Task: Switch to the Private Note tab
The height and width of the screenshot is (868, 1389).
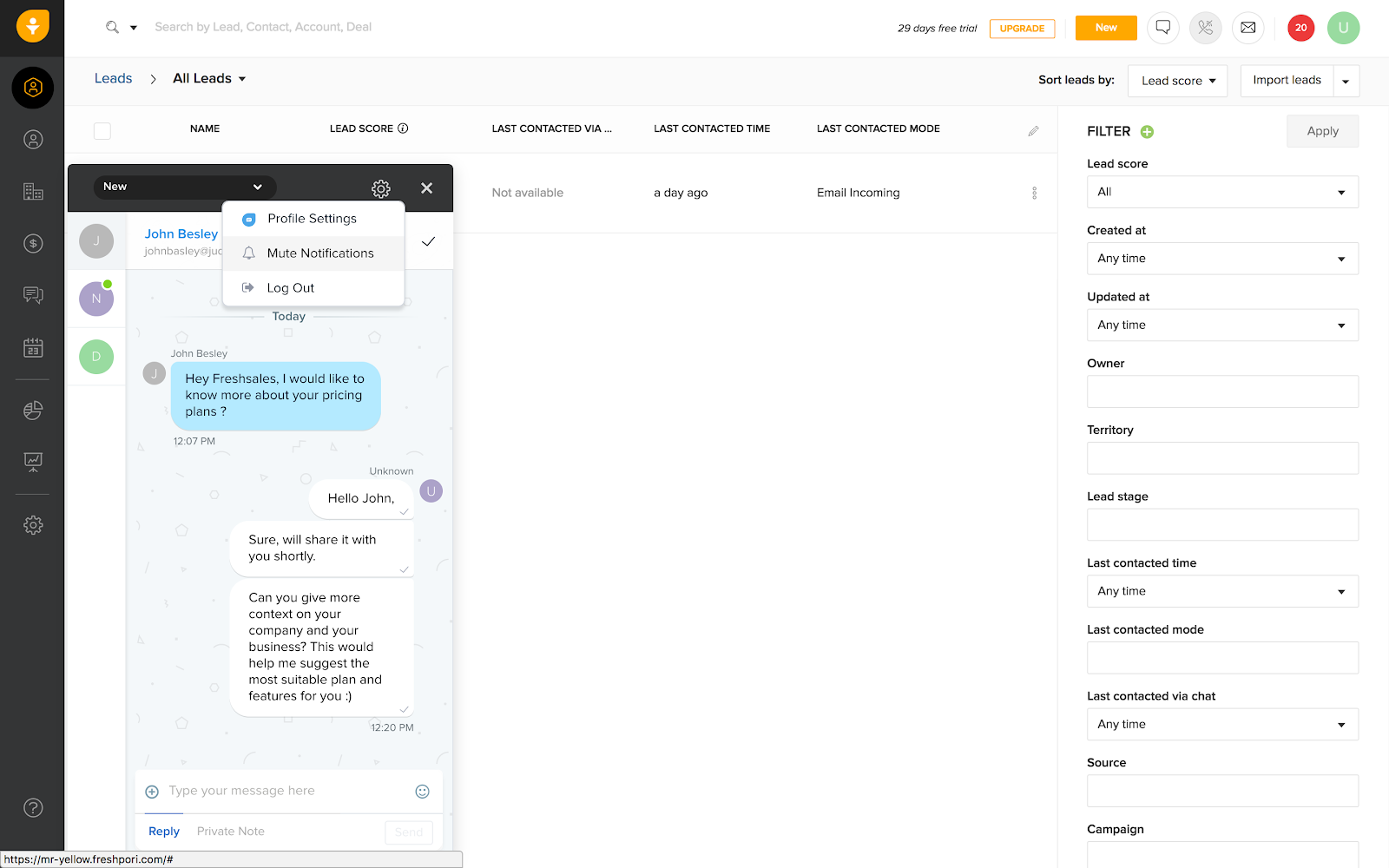Action: coord(231,832)
